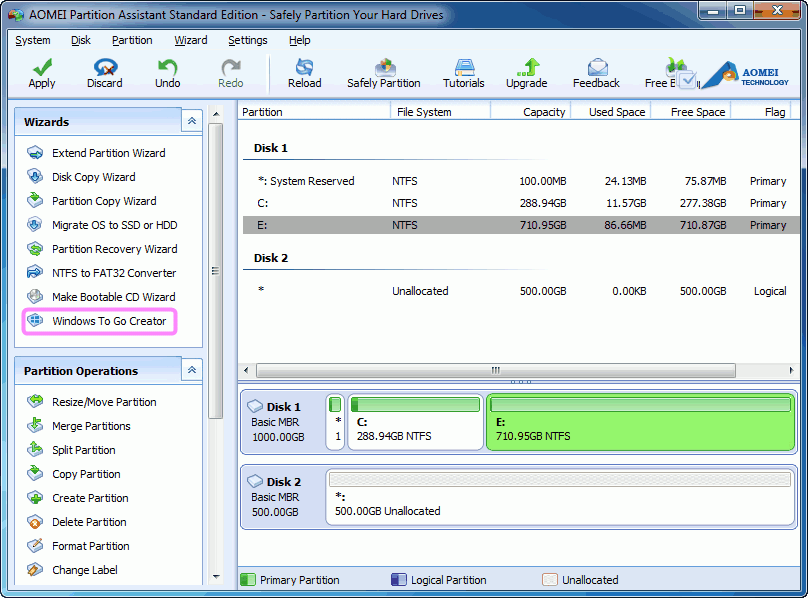Choose Format Partition operation
Image resolution: width=808 pixels, height=598 pixels.
pyautogui.click(x=78, y=546)
